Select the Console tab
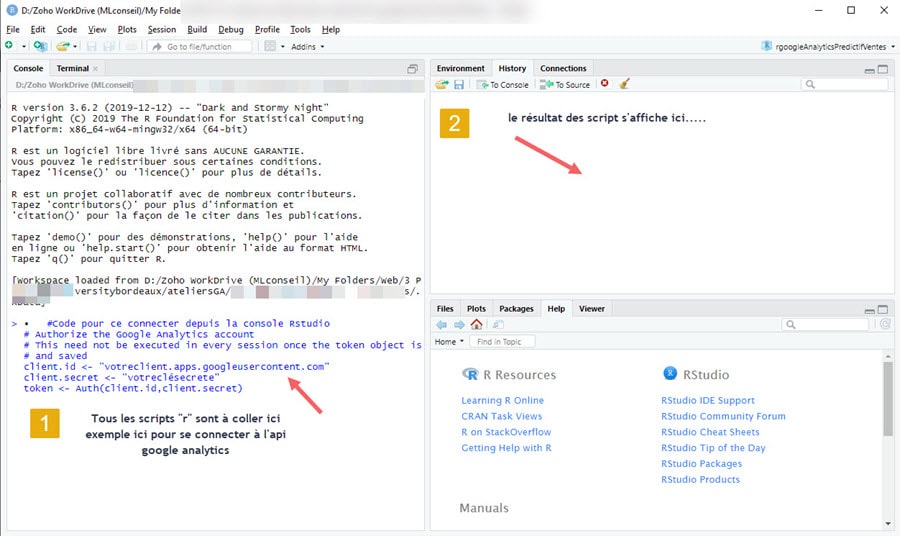This screenshot has height=536, width=900. (x=28, y=68)
